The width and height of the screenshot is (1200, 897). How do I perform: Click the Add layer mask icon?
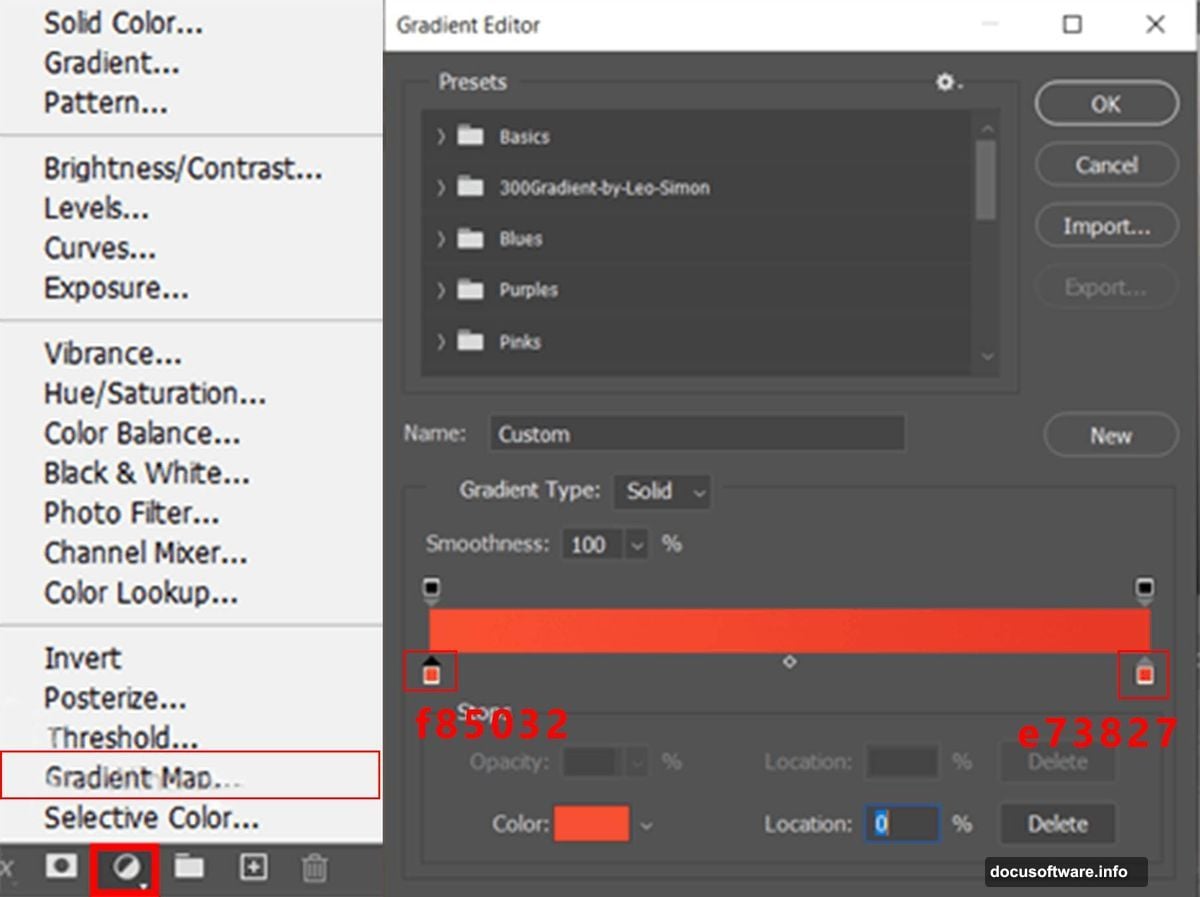pos(60,868)
